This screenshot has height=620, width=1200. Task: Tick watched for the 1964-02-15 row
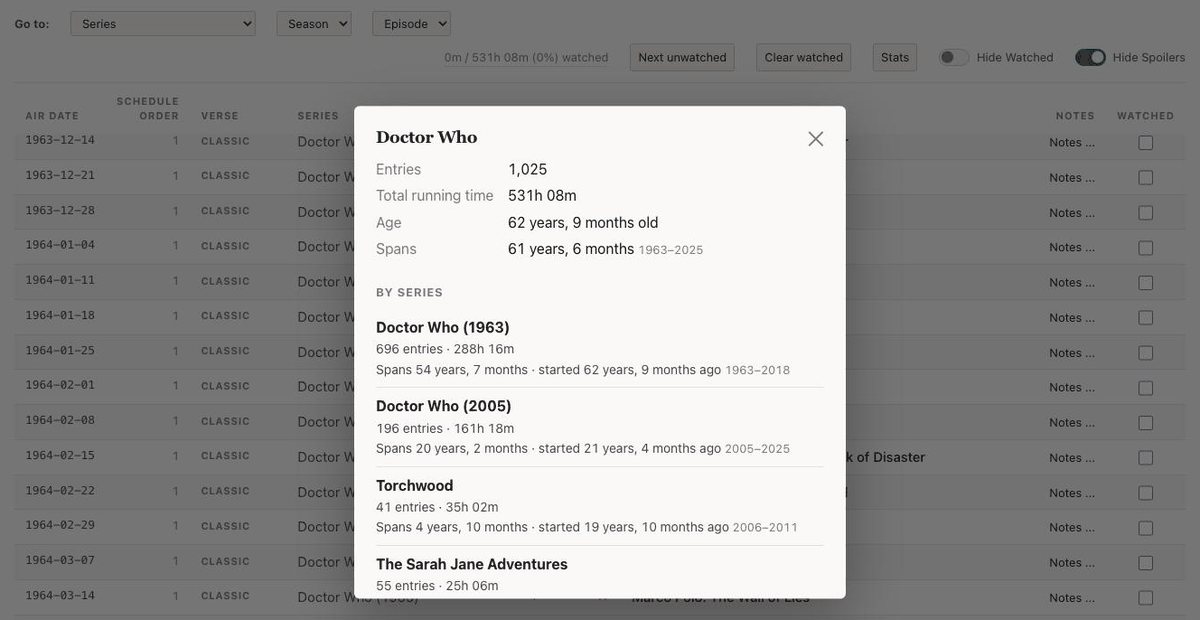pos(1146,457)
